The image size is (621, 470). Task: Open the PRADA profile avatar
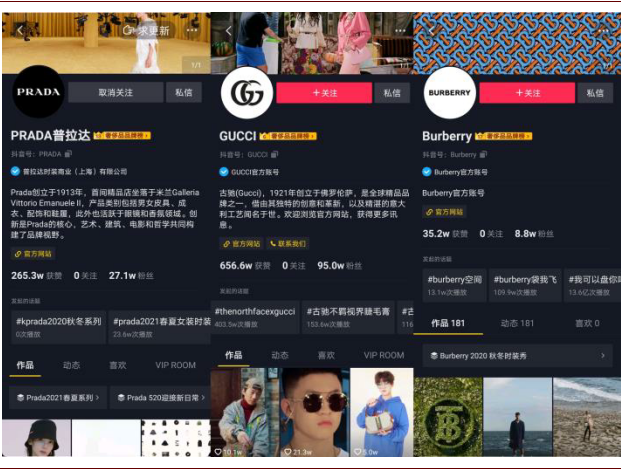38,92
